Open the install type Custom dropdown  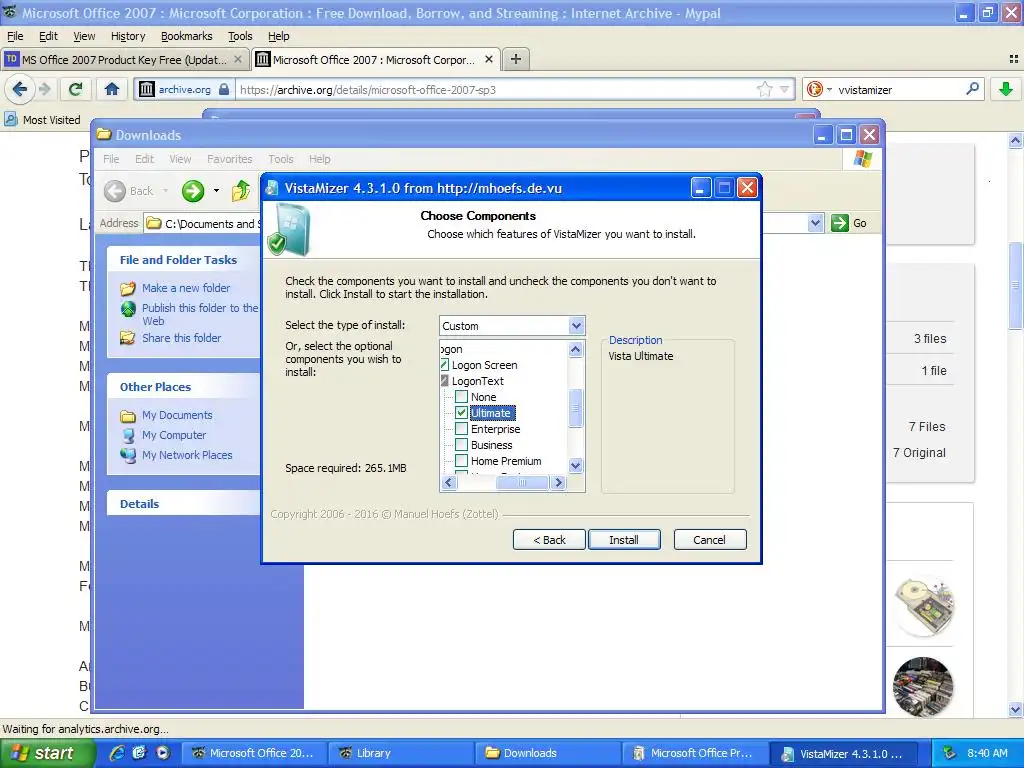[x=576, y=326]
